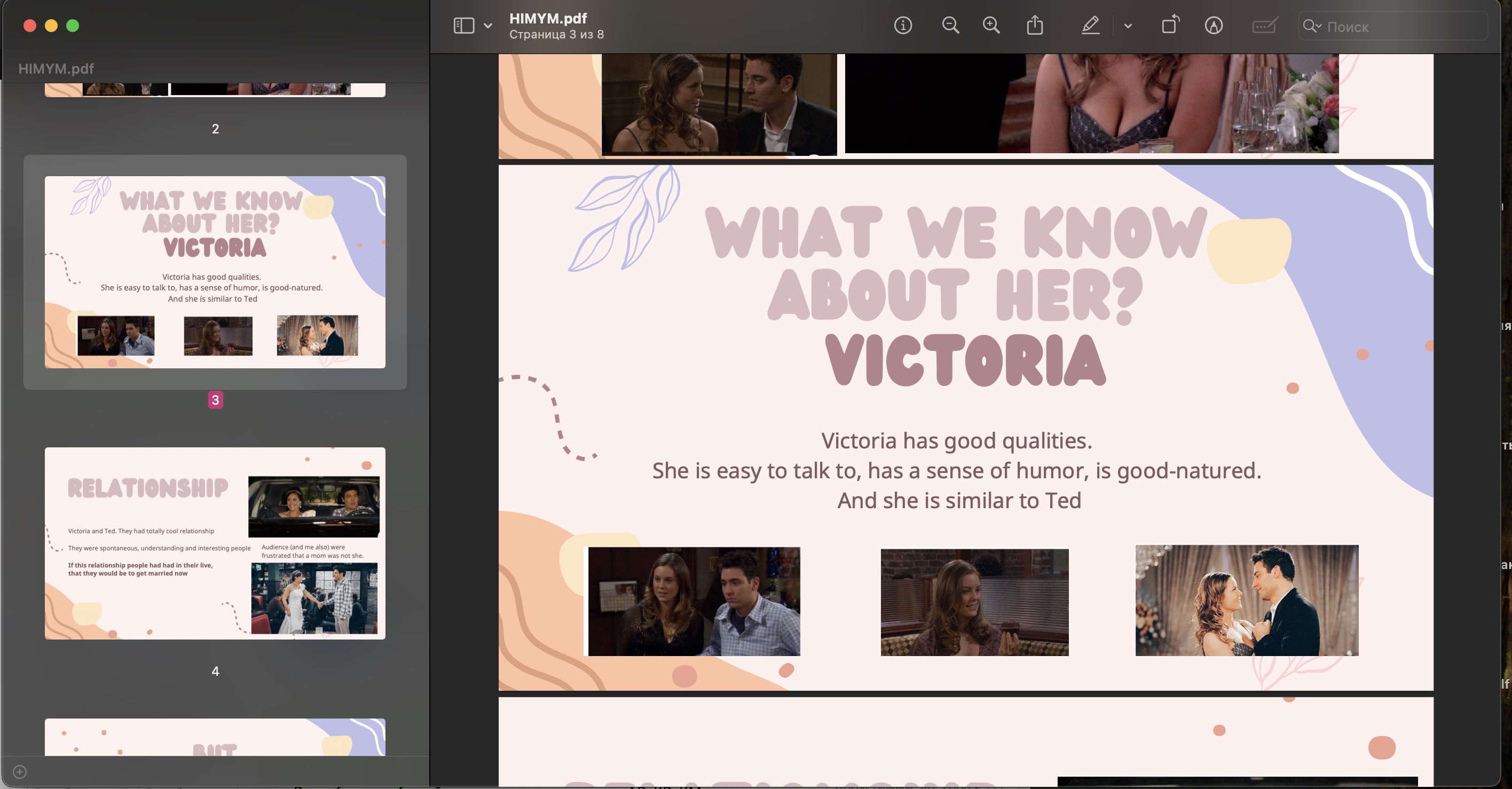
Task: Click the HIMYM.pdf sidebar title
Action: tap(56, 69)
